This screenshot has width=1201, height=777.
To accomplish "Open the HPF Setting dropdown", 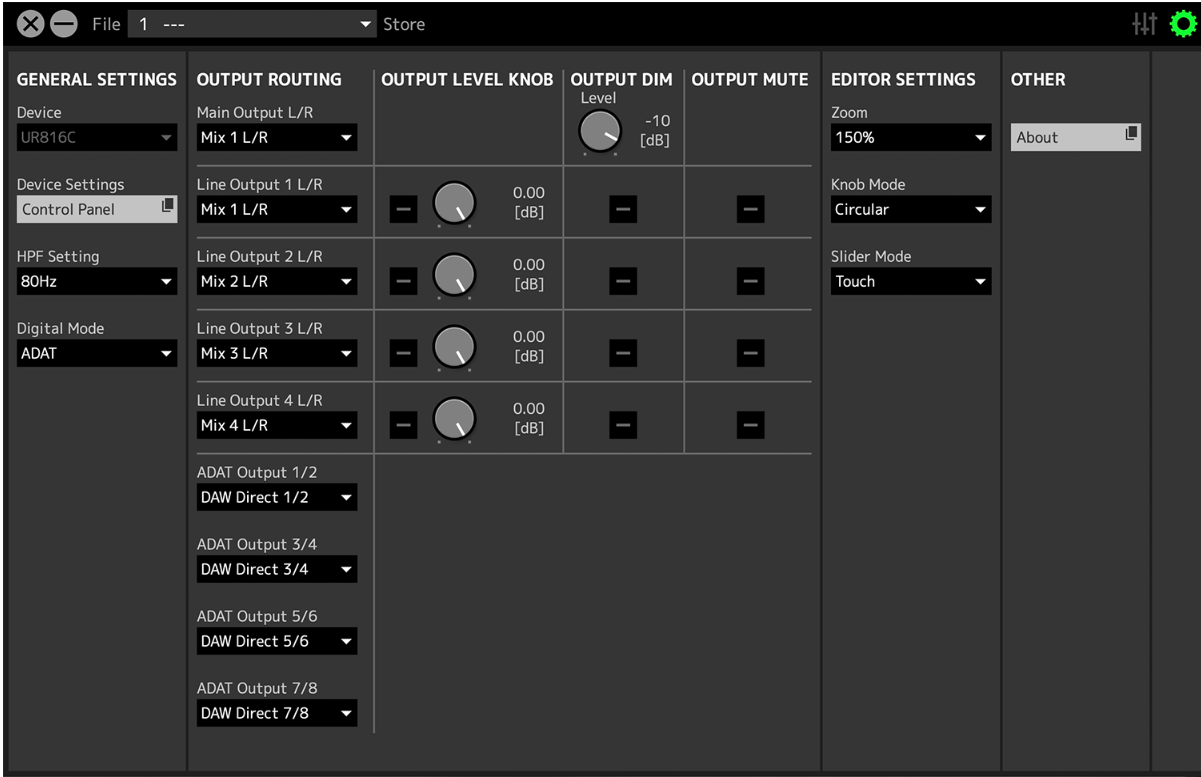I will pos(96,282).
